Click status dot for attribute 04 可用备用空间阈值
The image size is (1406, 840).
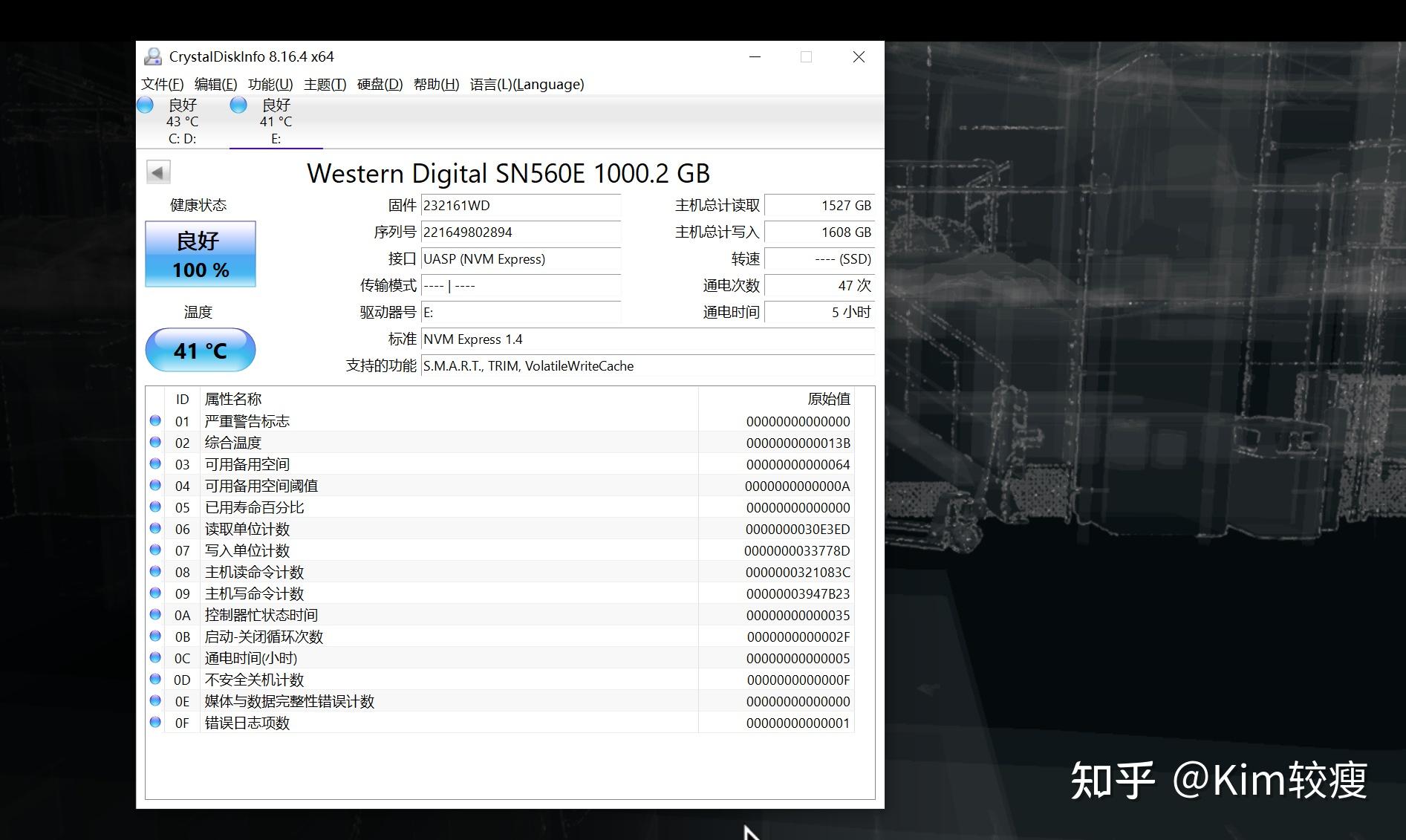pos(155,485)
